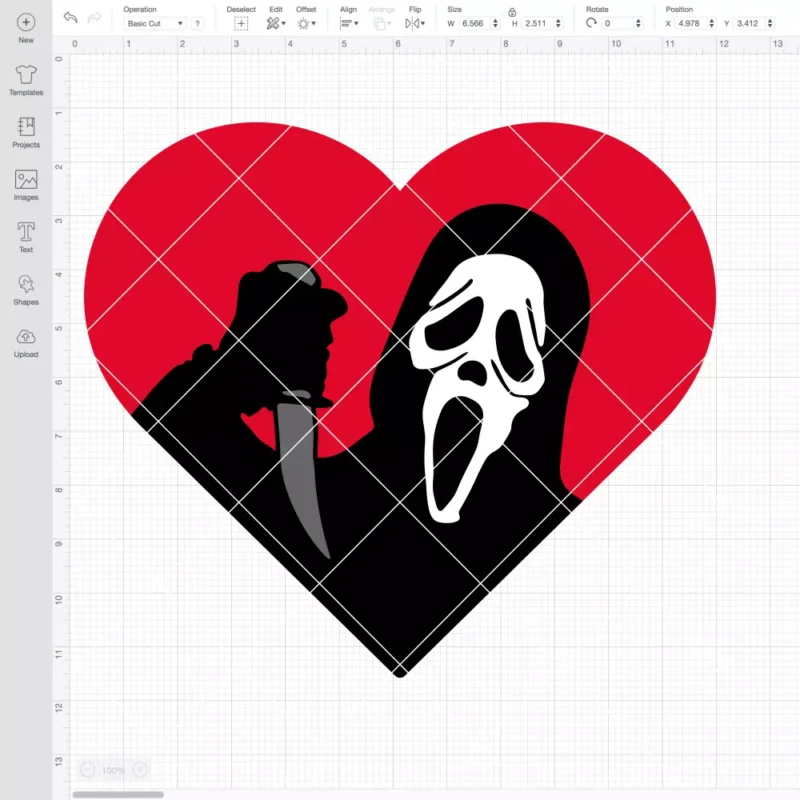Click the width value field

[x=474, y=23]
